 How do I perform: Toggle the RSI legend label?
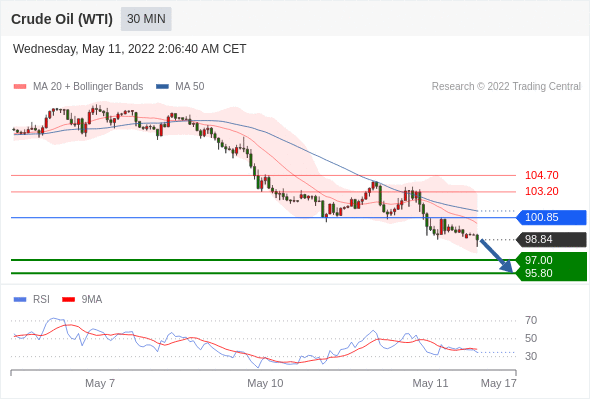41,300
